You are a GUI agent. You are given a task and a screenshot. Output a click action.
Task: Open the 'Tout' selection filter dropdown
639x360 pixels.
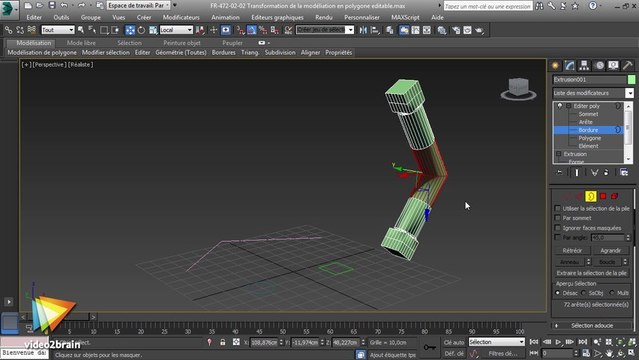58,30
